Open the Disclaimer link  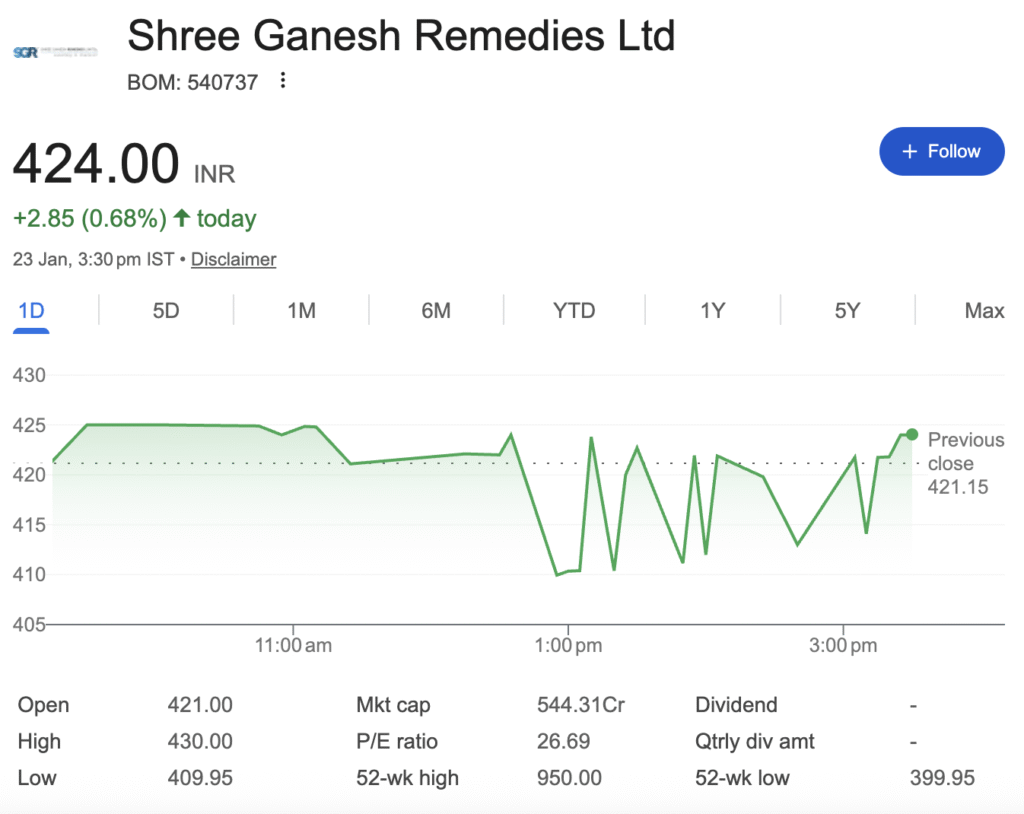click(x=233, y=259)
